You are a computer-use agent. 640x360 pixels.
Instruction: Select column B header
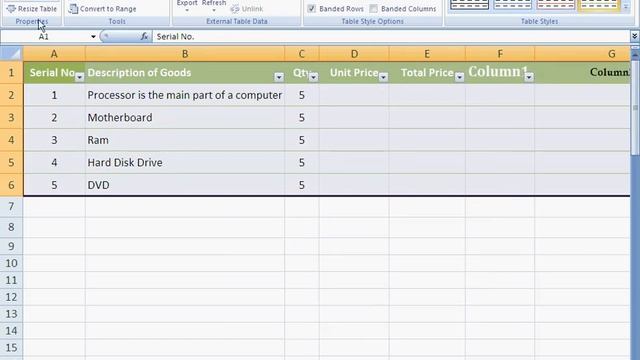185,54
